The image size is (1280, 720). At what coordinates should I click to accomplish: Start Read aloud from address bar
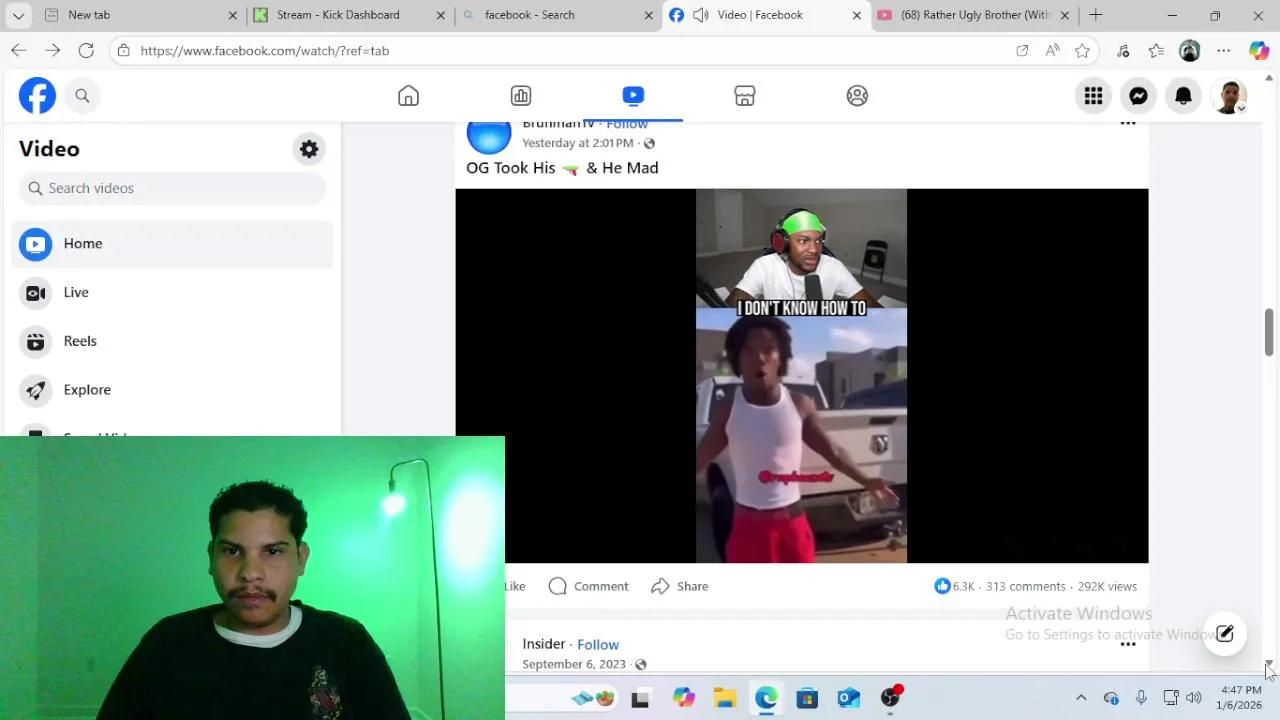point(1052,51)
